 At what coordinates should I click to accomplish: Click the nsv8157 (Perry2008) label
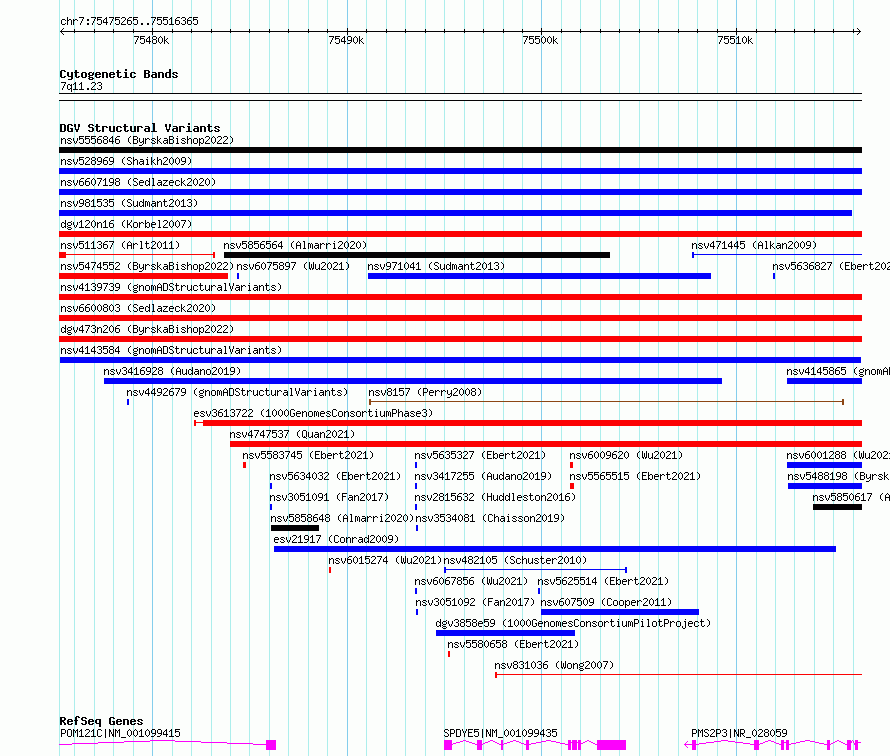coord(425,392)
